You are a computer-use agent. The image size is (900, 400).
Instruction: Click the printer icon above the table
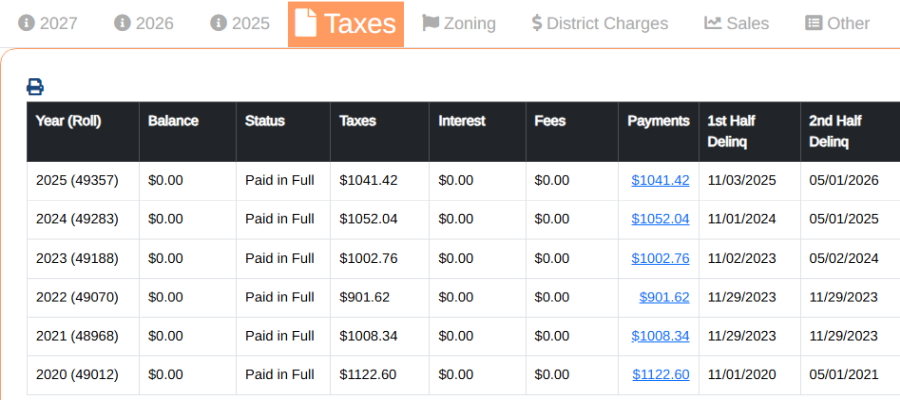click(x=35, y=87)
